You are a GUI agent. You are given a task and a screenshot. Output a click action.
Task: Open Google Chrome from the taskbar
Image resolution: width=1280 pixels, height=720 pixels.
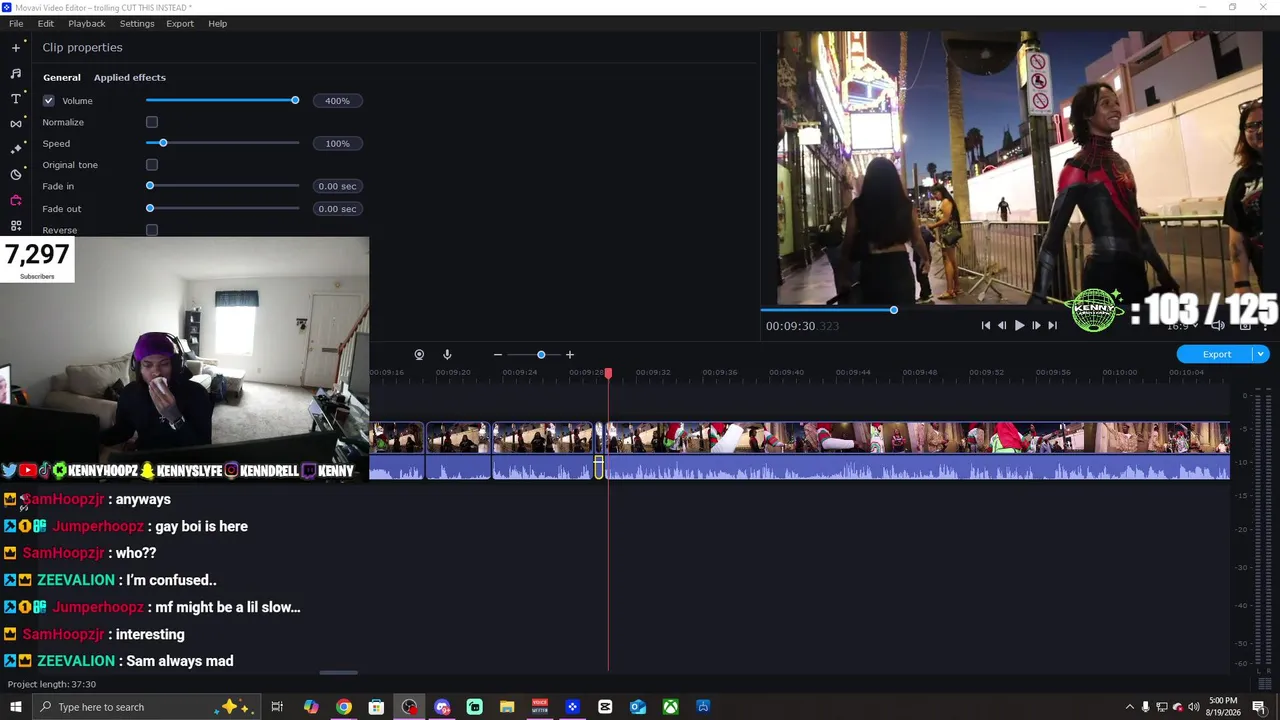point(343,707)
